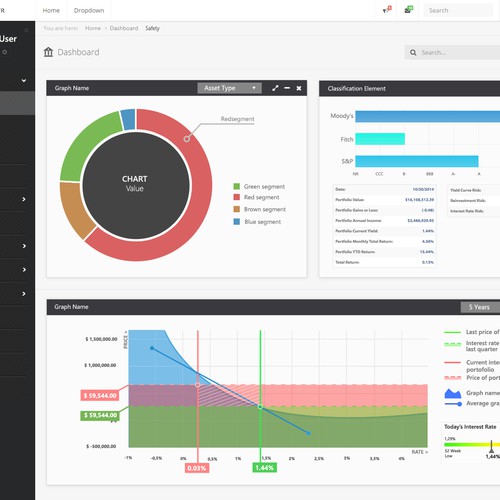500x500 pixels.
Task: Click the Portfolio Current Yield row
Action: click(384, 231)
